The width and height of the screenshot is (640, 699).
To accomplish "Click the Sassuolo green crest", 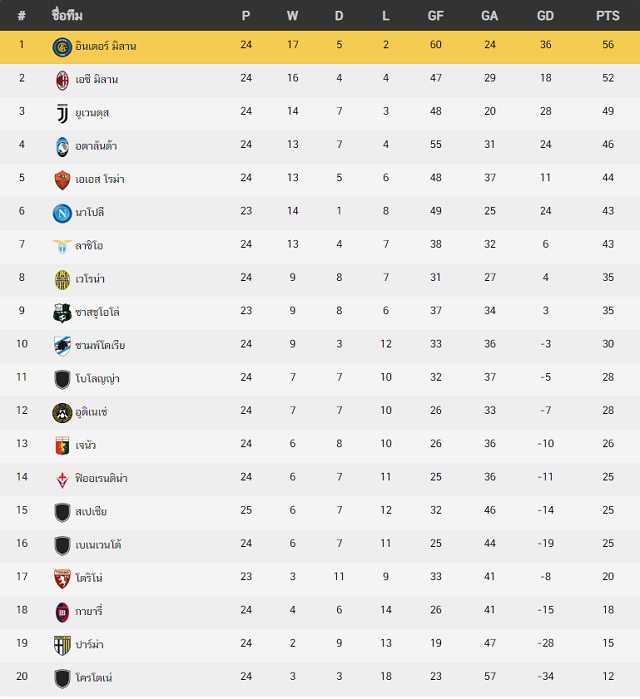I will point(62,313).
